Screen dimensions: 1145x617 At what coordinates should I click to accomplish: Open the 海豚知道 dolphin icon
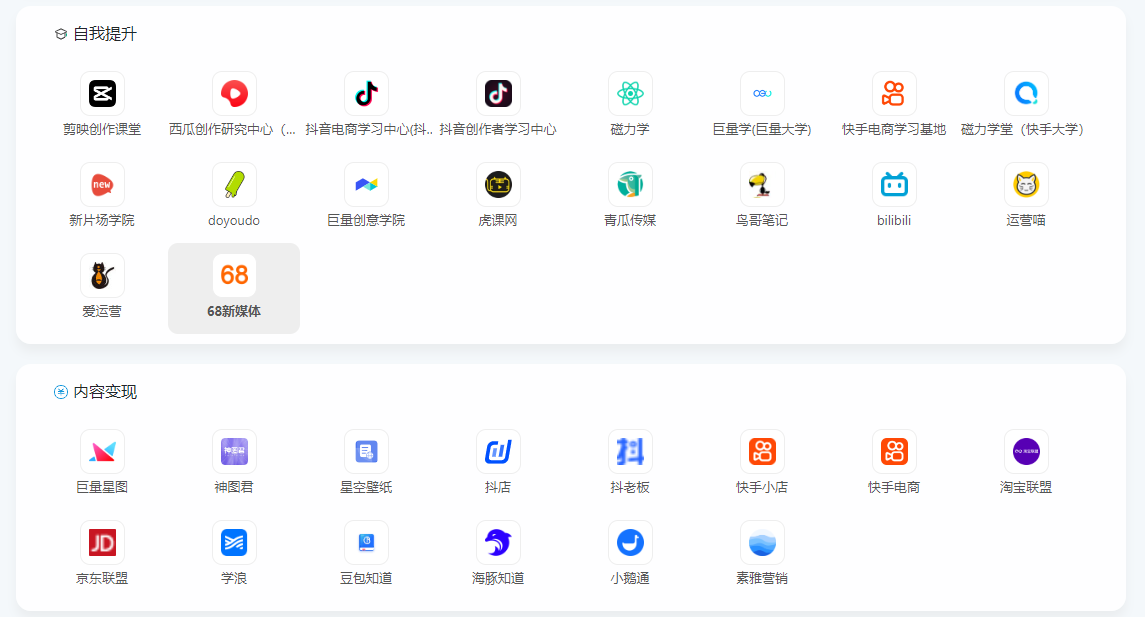point(499,543)
